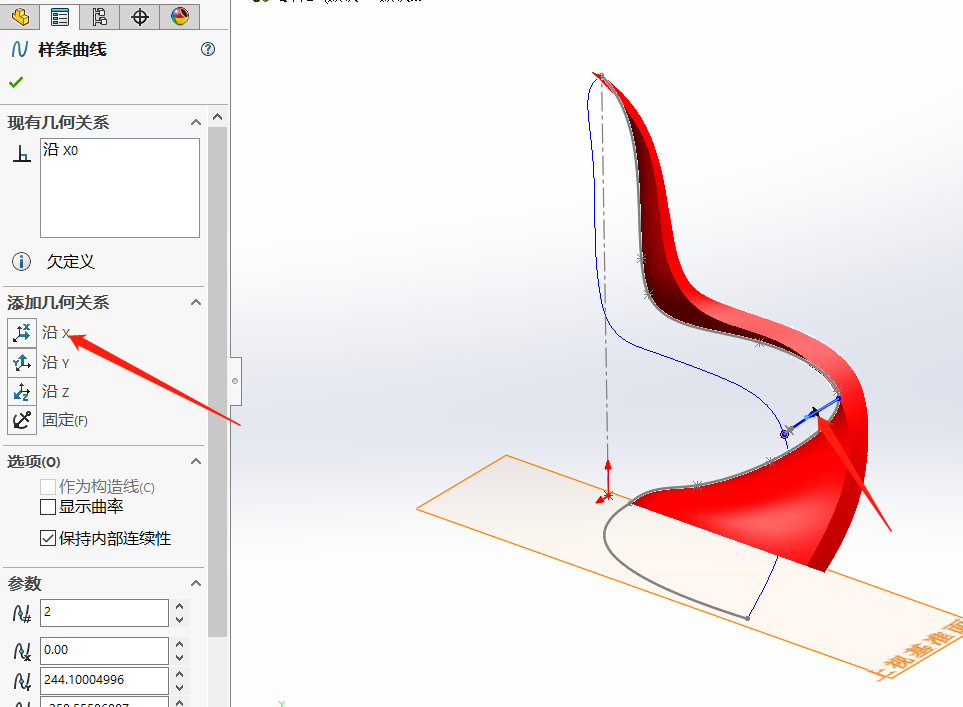Viewport: 963px width, 707px height.
Task: Select the '沿 X0' relation entry
Action: point(60,150)
